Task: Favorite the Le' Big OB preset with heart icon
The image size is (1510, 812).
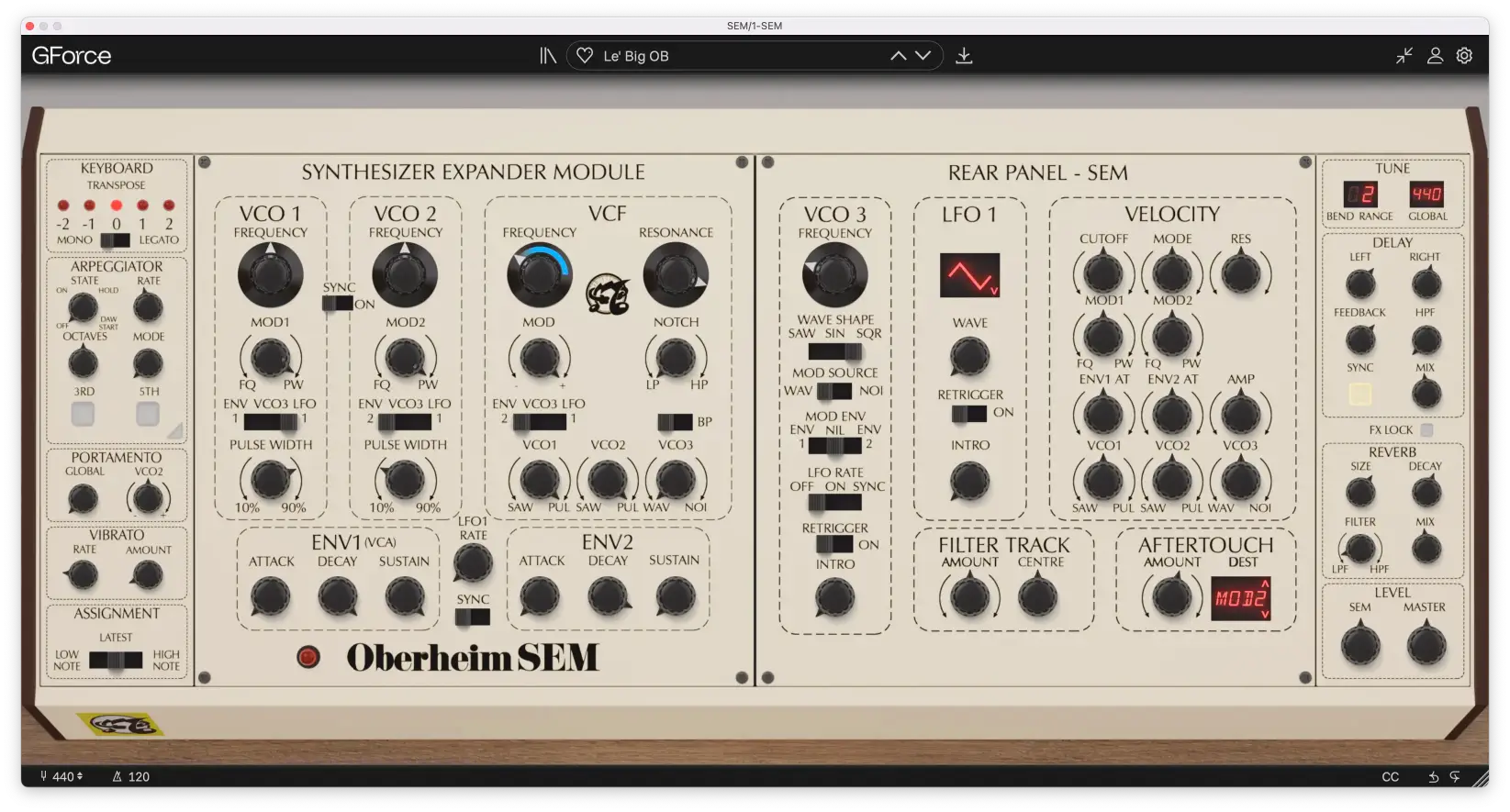Action: (x=585, y=56)
